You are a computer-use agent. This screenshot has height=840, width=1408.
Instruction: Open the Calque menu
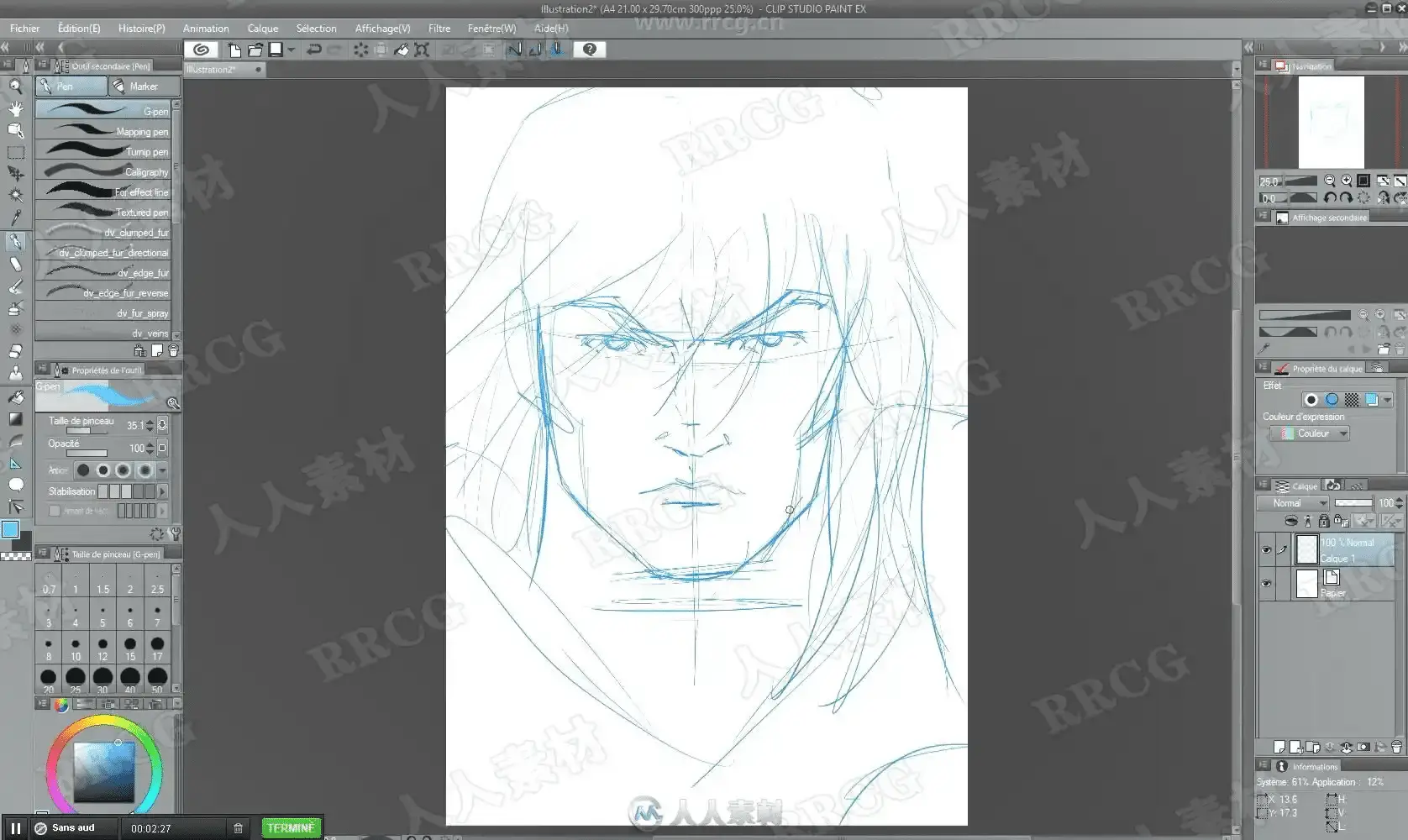[x=262, y=28]
